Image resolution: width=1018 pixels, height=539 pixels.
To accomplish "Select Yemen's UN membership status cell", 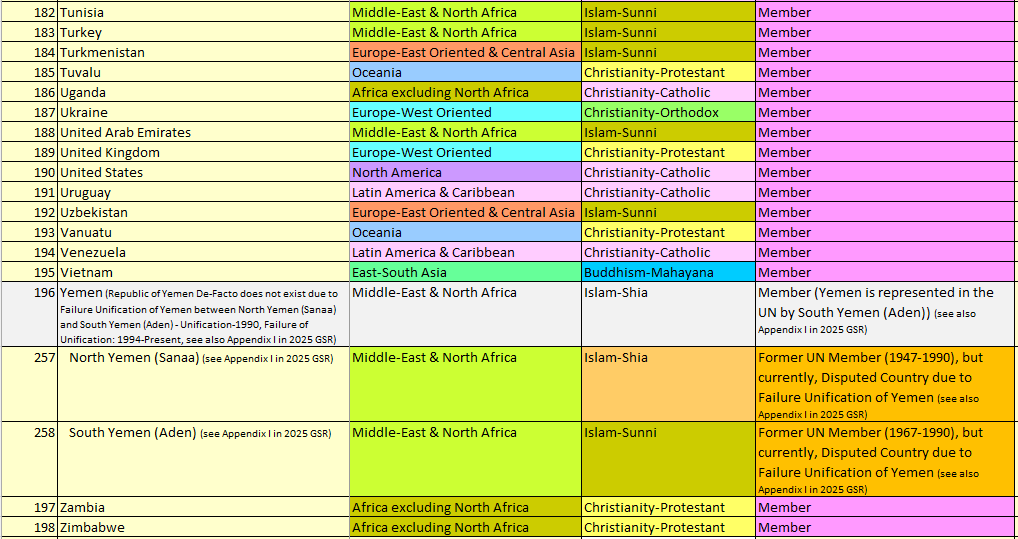I will pos(887,314).
